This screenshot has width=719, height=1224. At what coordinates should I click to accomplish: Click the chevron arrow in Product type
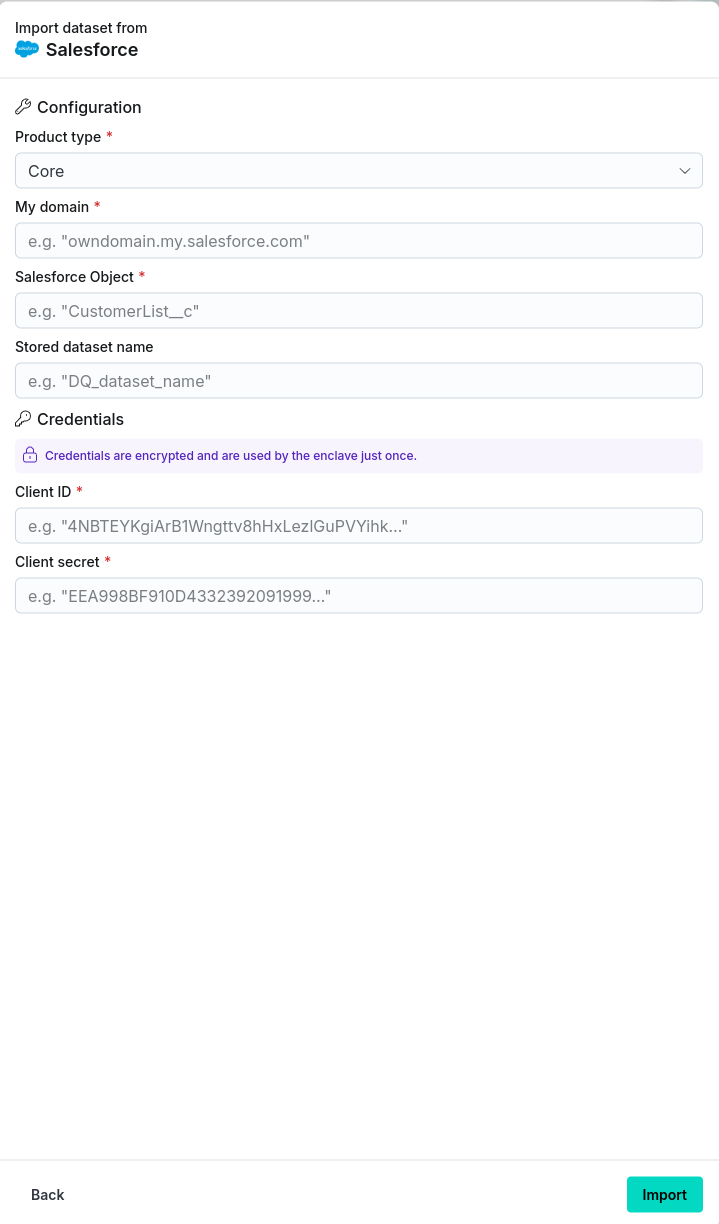pos(685,171)
